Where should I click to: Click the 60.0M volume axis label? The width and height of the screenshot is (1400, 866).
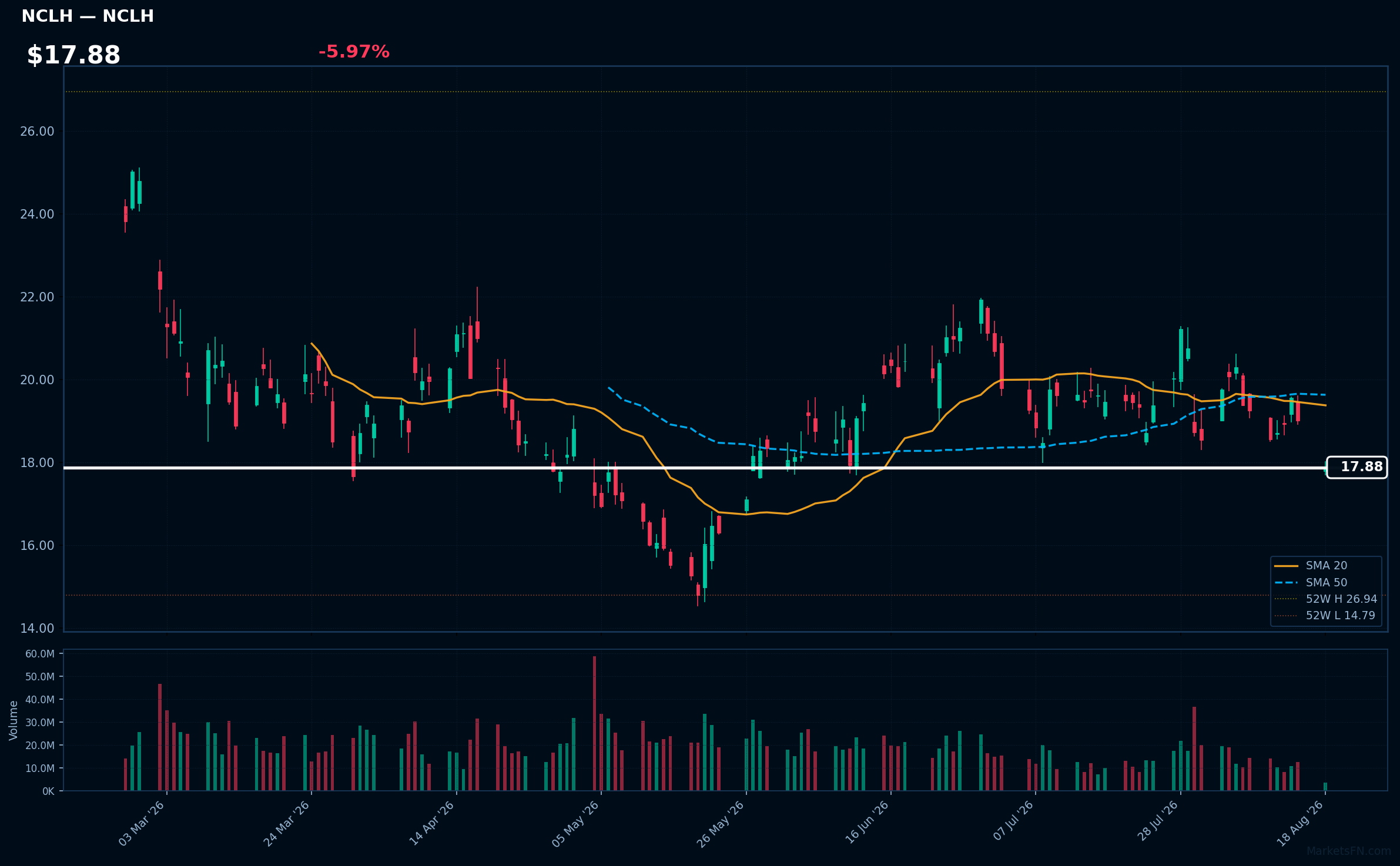pos(40,654)
